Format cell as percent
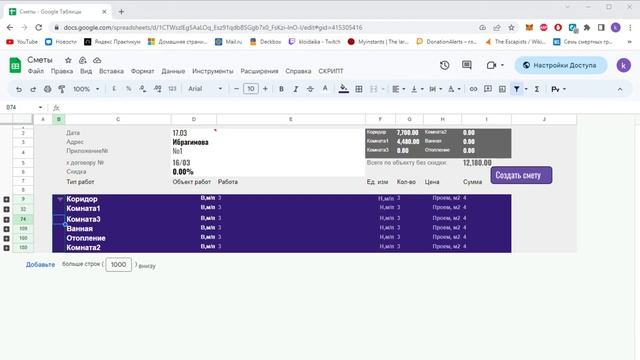 129,89
